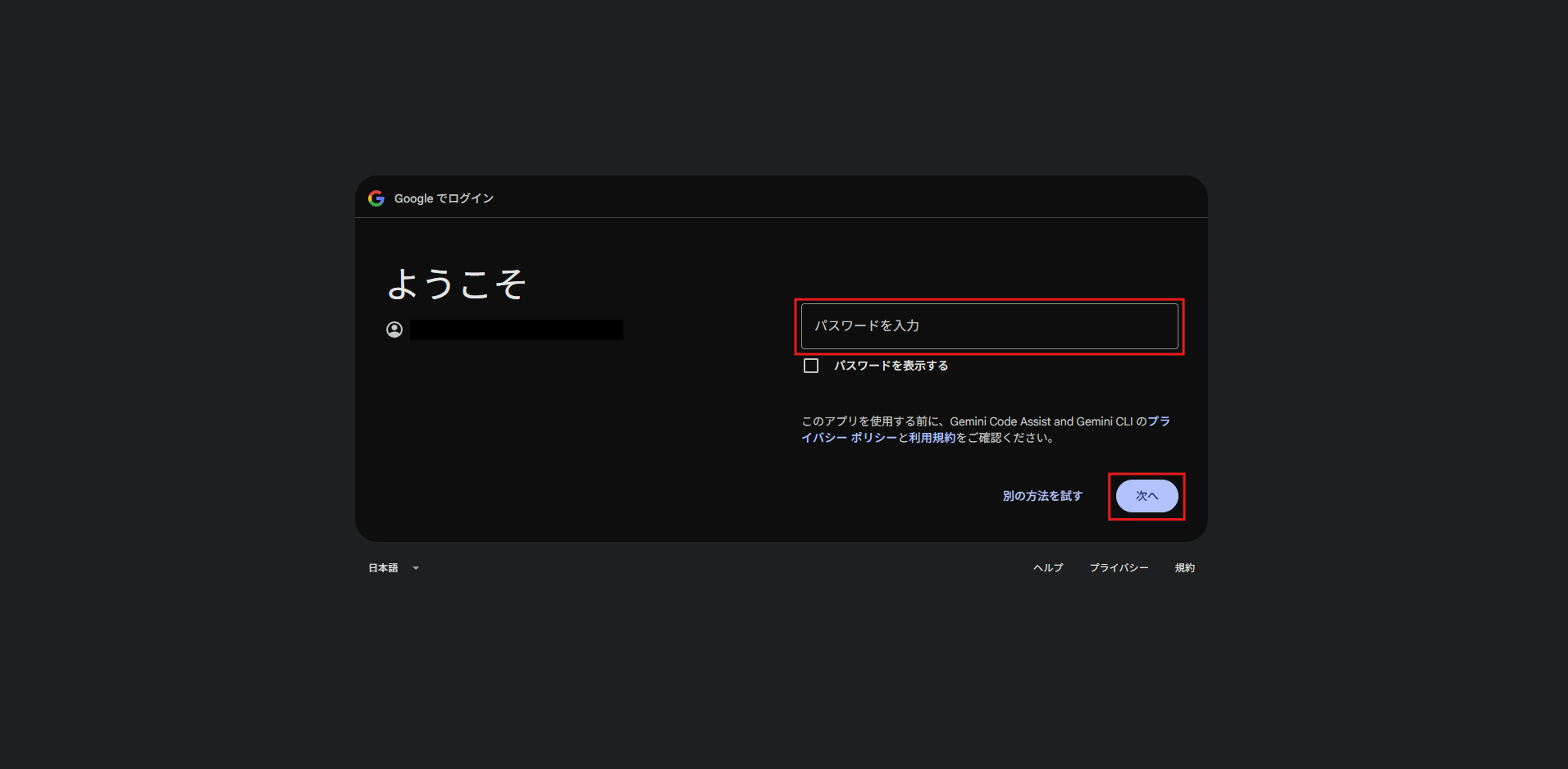Click inside the パスワードを入力 field

click(x=989, y=326)
